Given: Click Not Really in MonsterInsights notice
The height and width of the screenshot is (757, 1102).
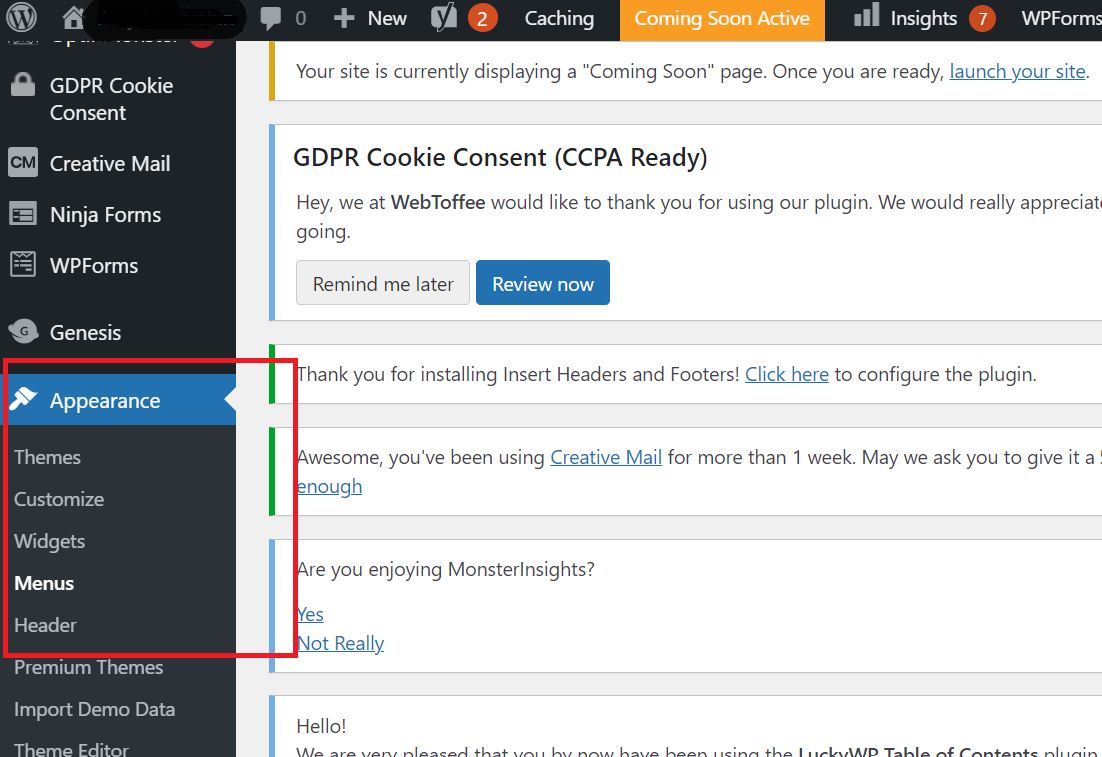Looking at the screenshot, I should pos(340,643).
